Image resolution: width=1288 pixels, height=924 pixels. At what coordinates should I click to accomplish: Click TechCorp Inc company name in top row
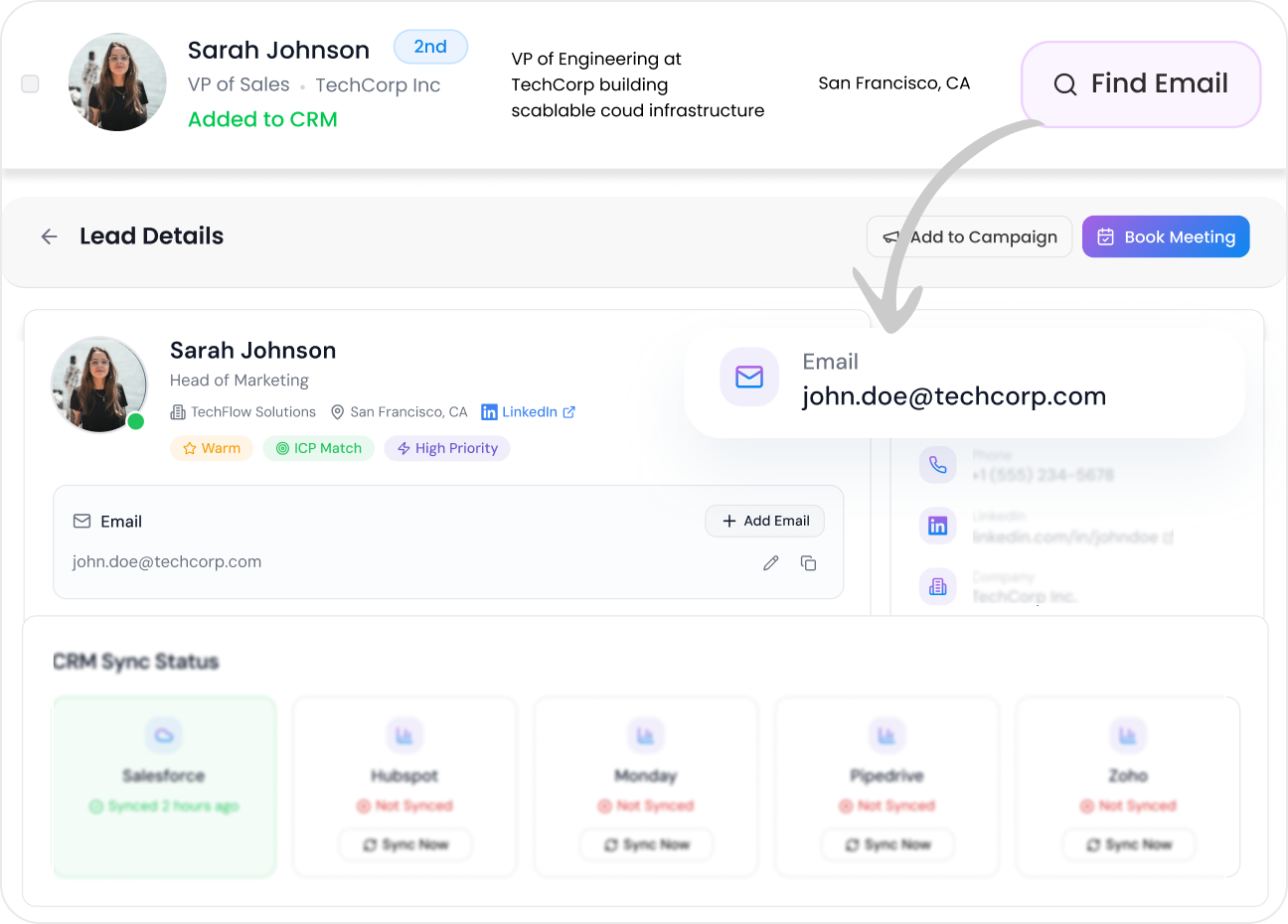tap(378, 85)
